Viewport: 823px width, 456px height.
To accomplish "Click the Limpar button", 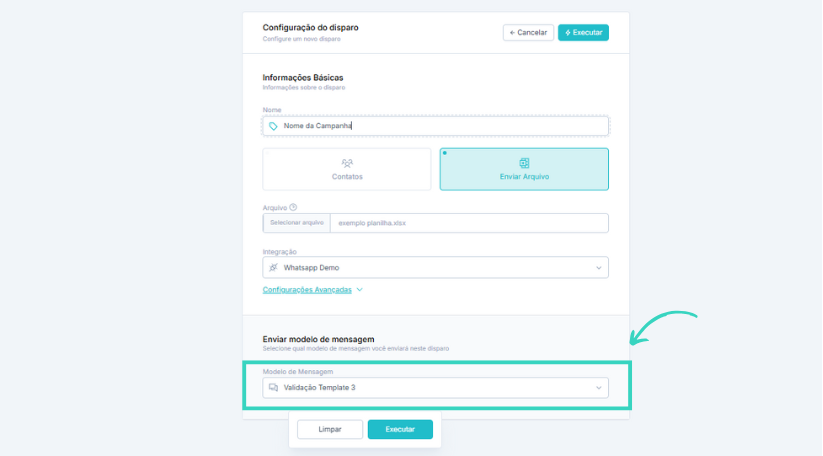I will [330, 429].
